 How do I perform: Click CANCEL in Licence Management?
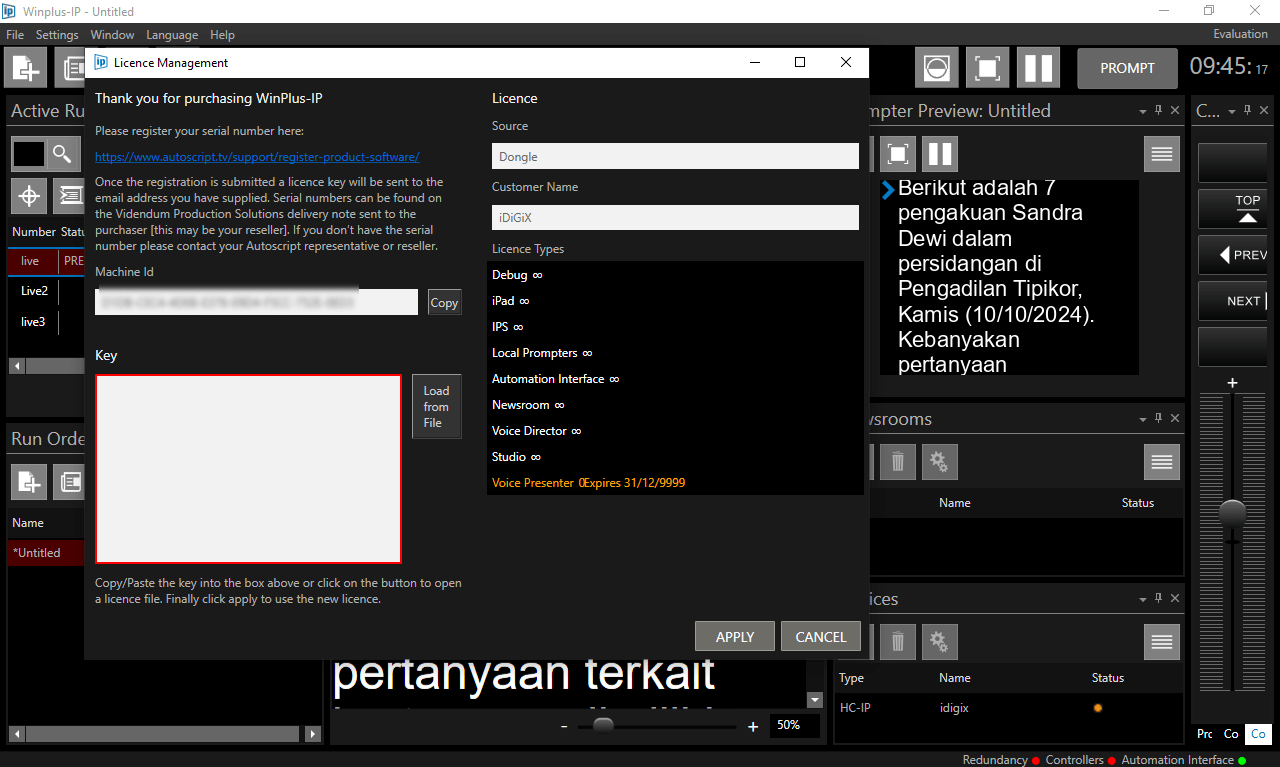pyautogui.click(x=821, y=637)
